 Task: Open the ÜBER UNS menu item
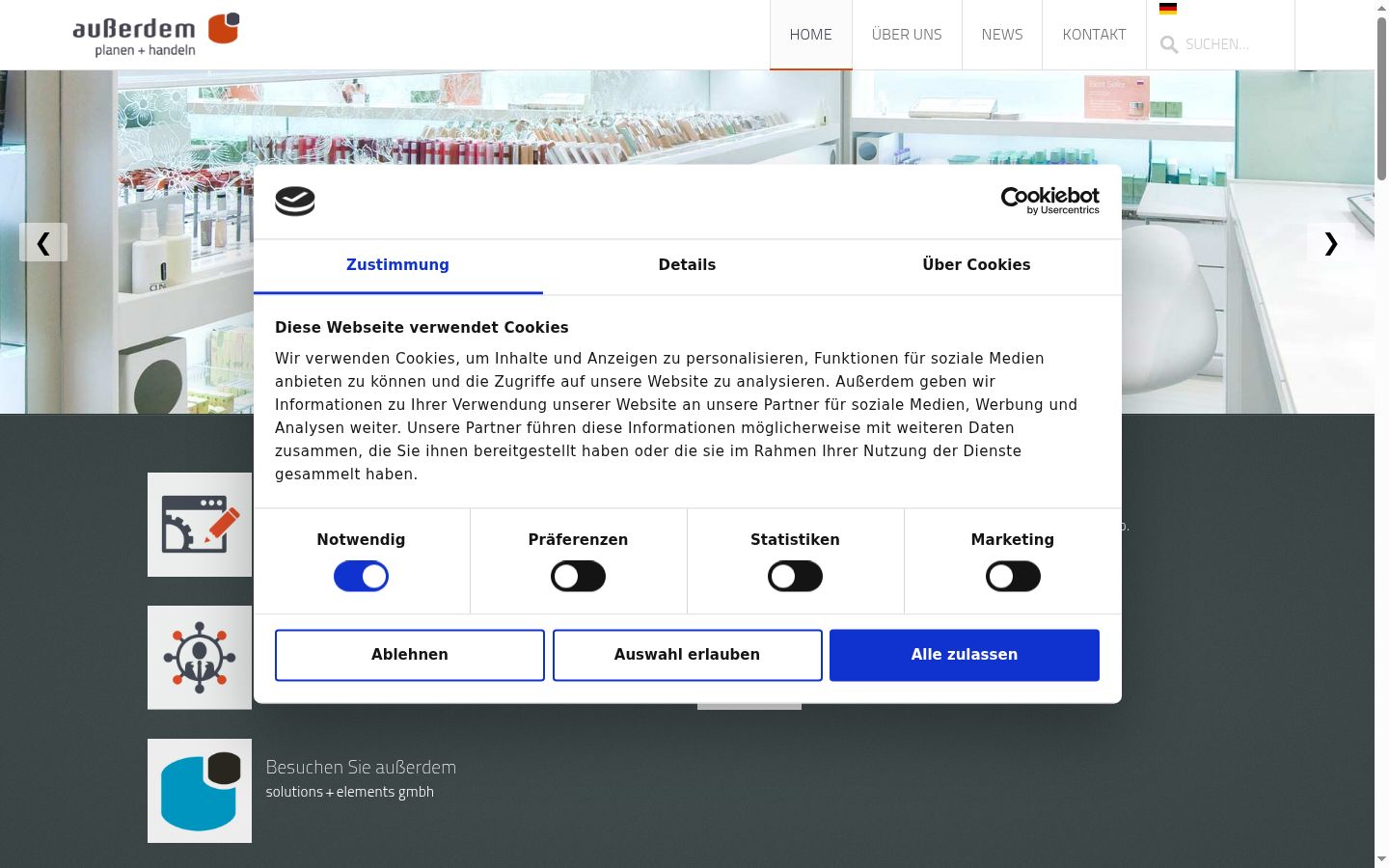point(907,35)
